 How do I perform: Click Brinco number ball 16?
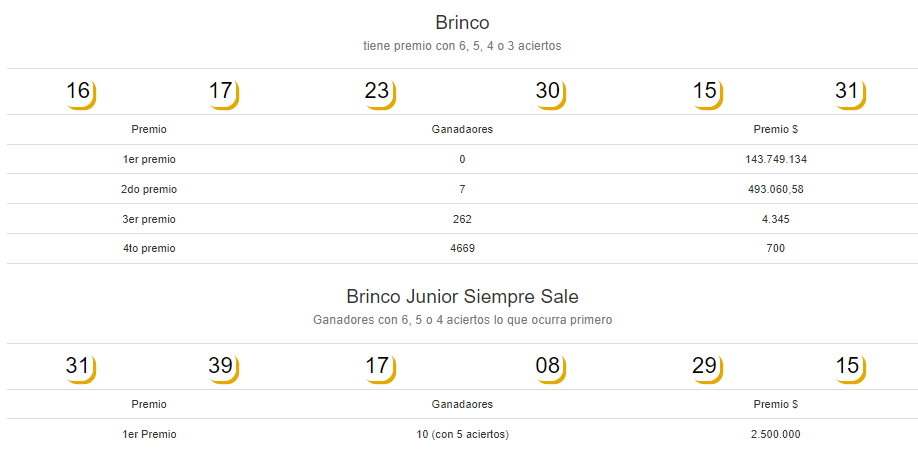(80, 93)
